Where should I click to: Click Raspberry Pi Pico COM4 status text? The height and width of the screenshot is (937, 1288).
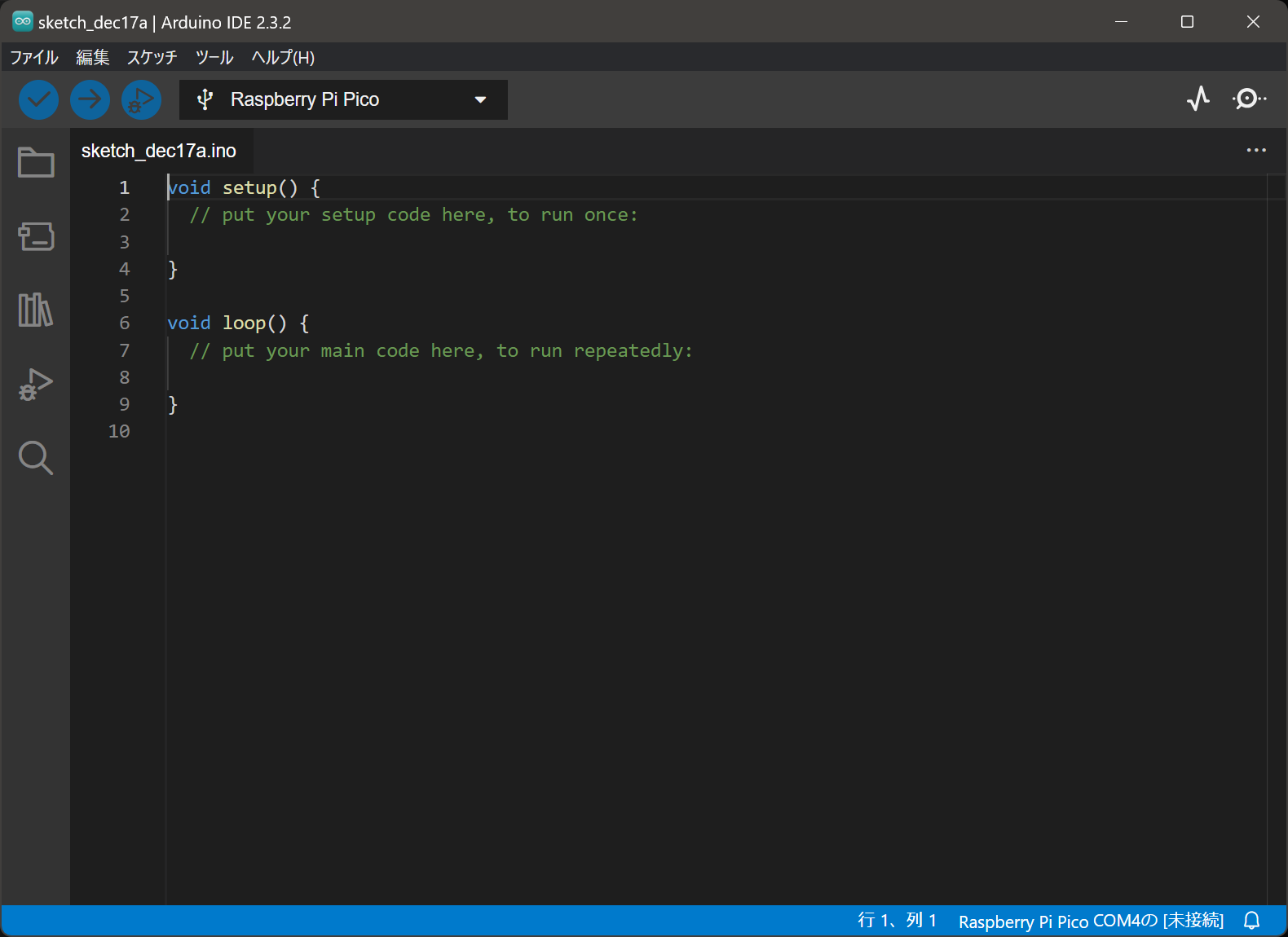click(1091, 921)
